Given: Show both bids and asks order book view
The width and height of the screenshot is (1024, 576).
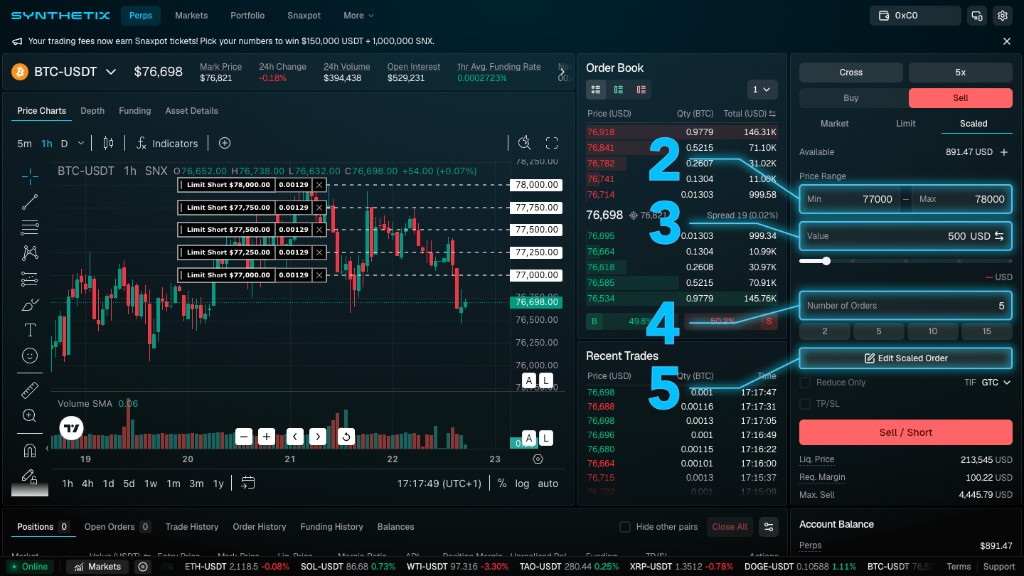Looking at the screenshot, I should tap(596, 89).
